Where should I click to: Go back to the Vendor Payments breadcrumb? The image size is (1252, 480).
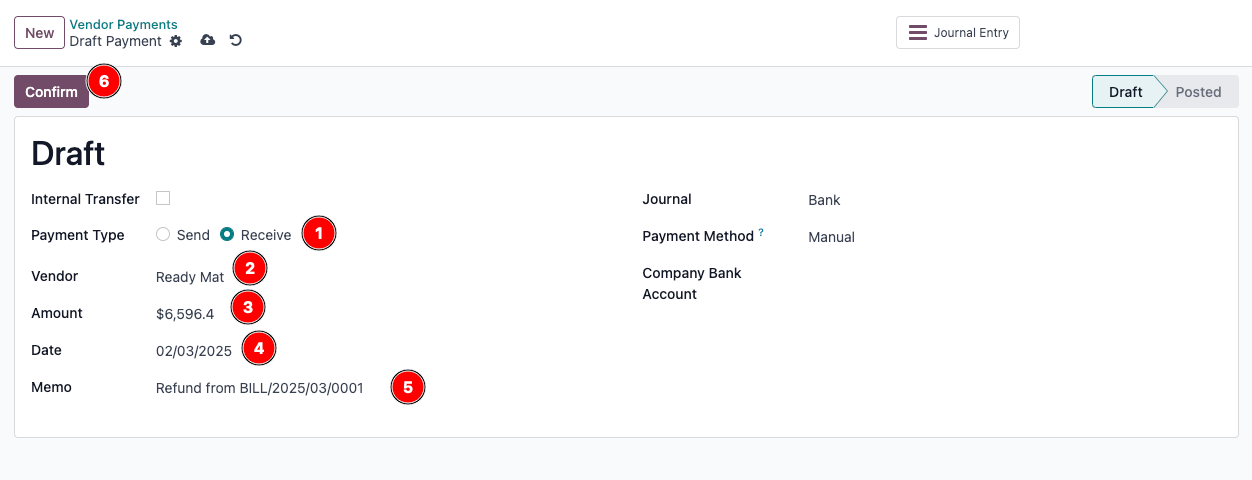123,24
